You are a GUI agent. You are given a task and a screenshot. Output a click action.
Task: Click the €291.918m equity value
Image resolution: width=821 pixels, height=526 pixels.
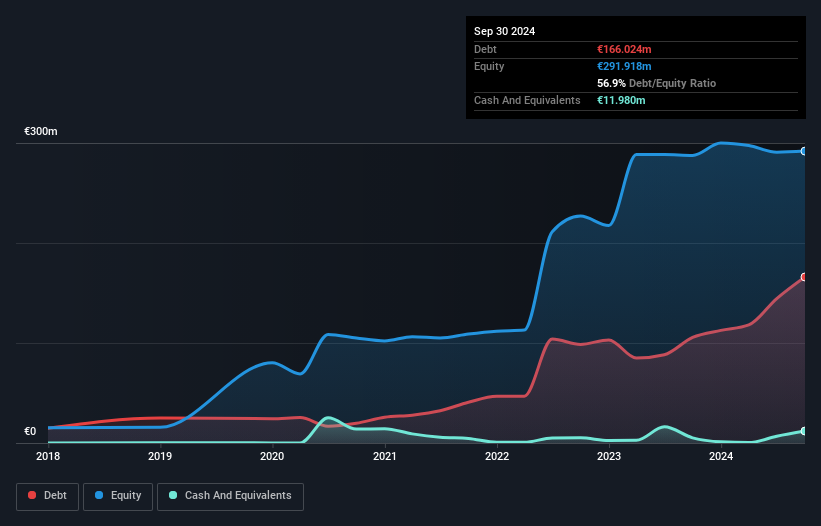click(624, 66)
